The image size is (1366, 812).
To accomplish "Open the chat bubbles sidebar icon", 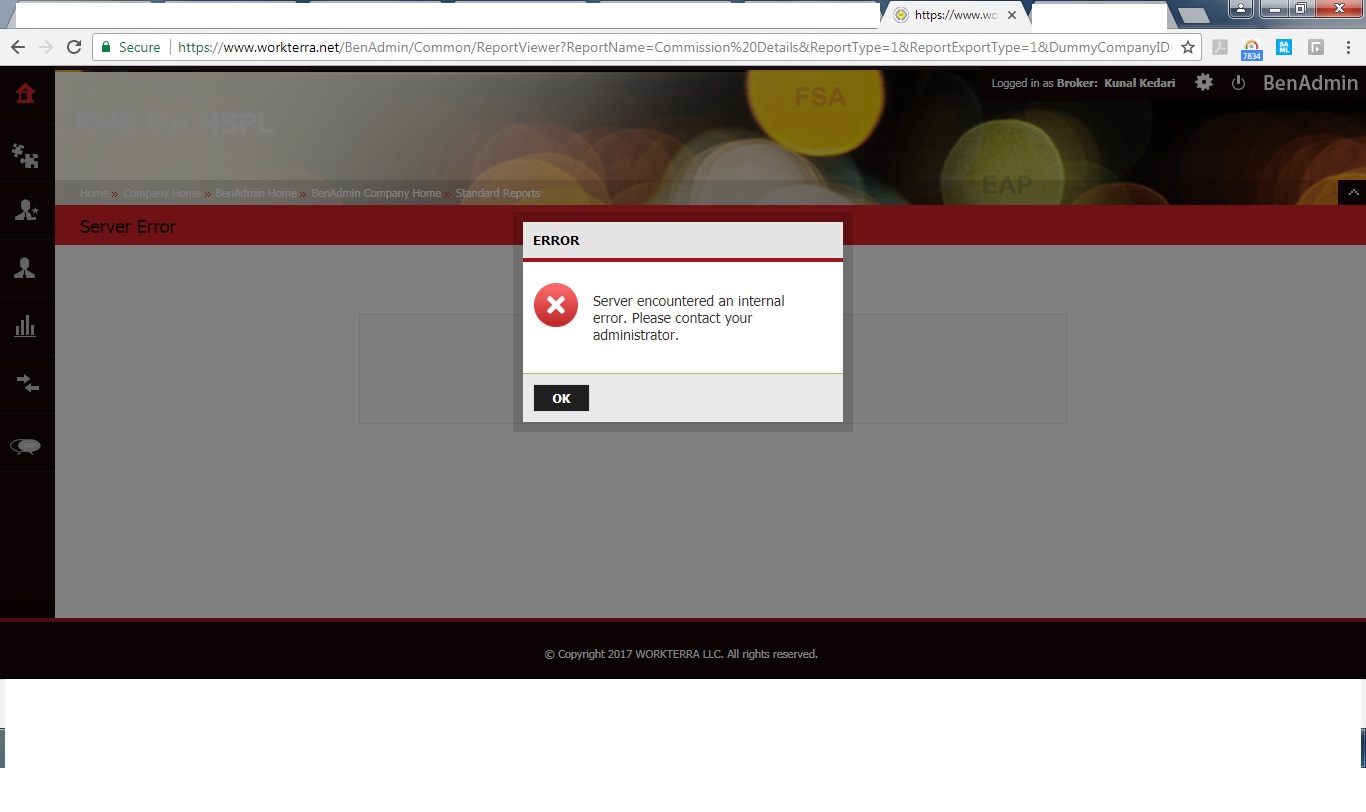I will pyautogui.click(x=26, y=446).
